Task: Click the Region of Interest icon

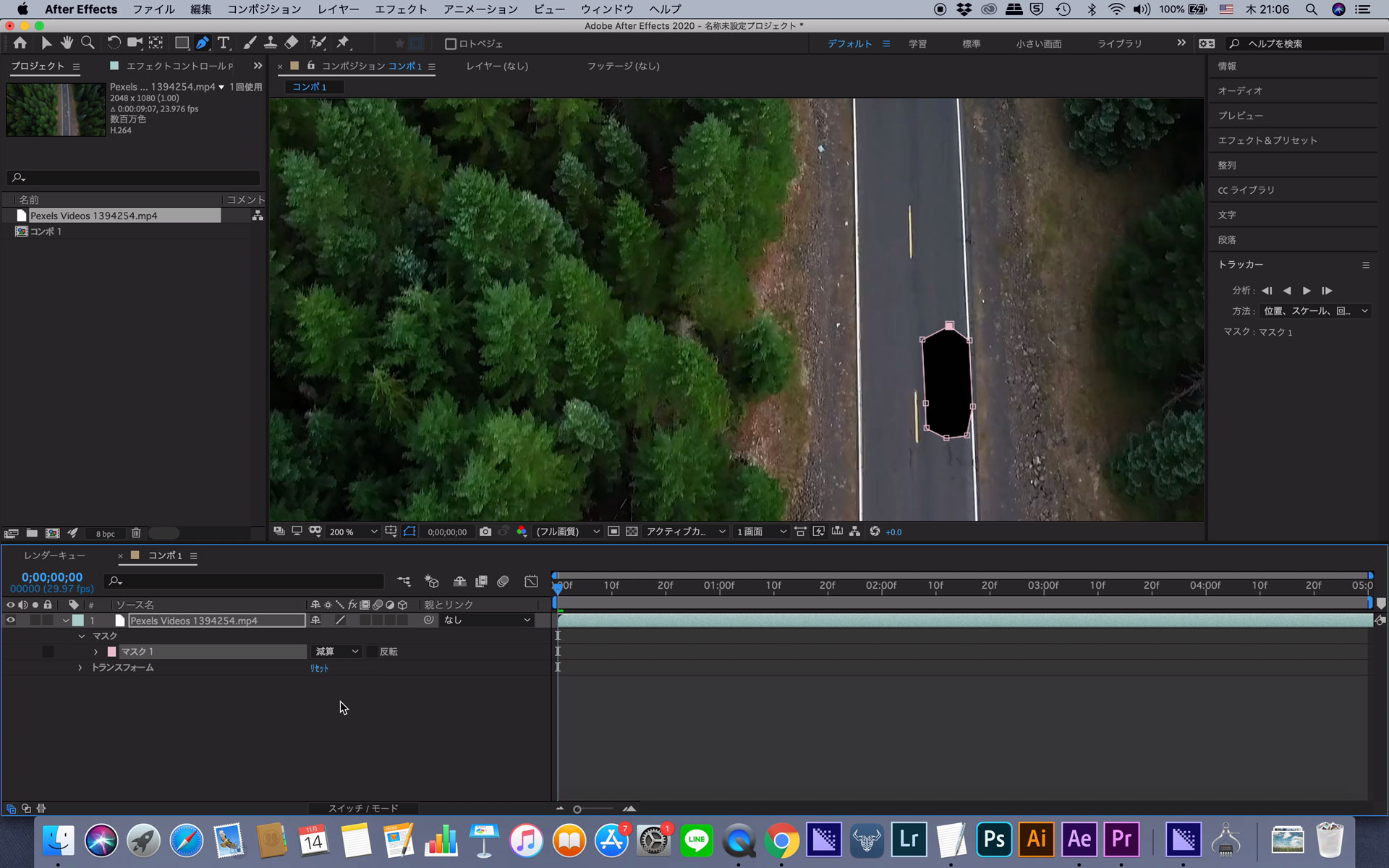Action: pos(409,531)
